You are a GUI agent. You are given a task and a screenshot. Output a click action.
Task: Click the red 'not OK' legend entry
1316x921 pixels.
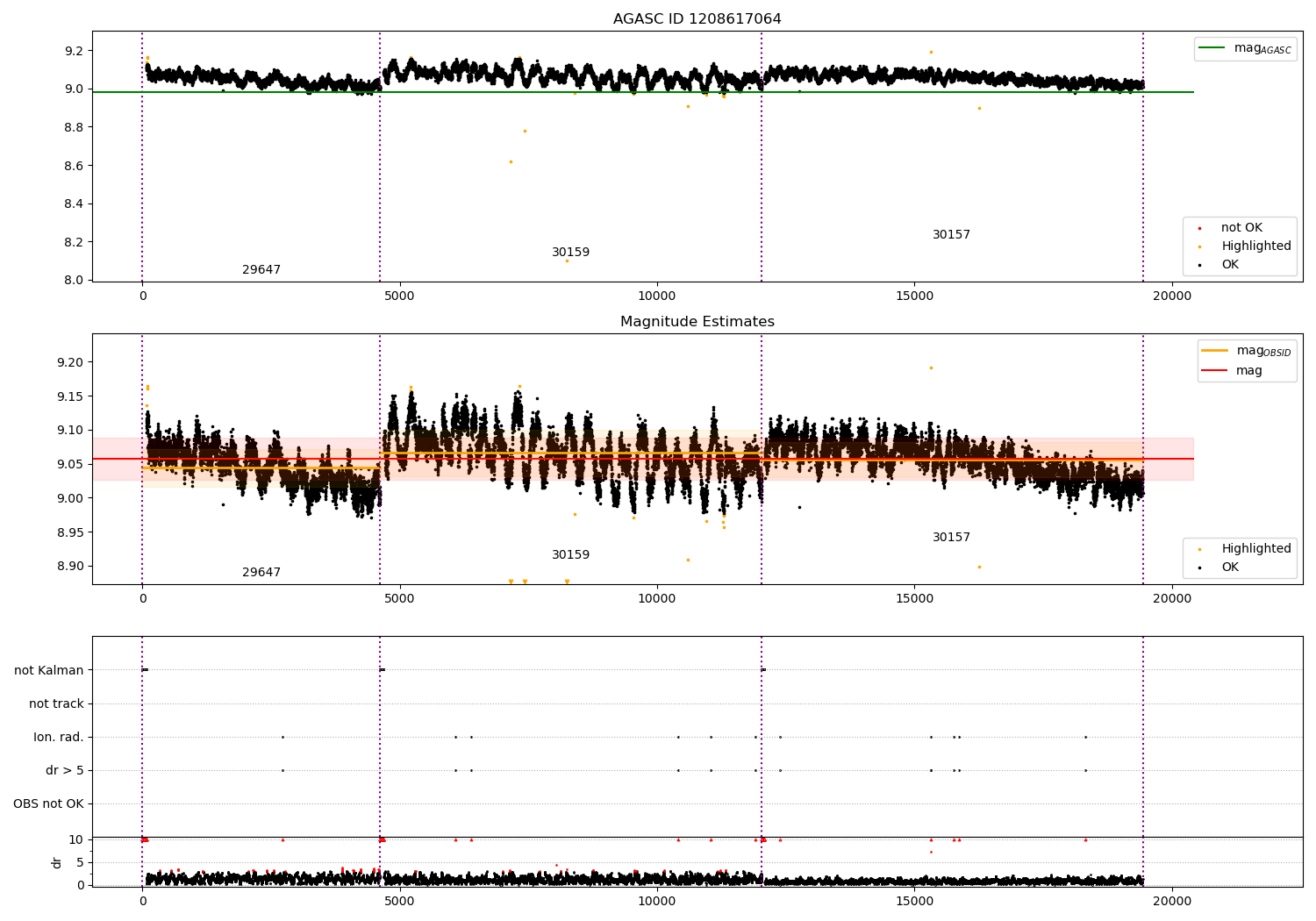1231,228
